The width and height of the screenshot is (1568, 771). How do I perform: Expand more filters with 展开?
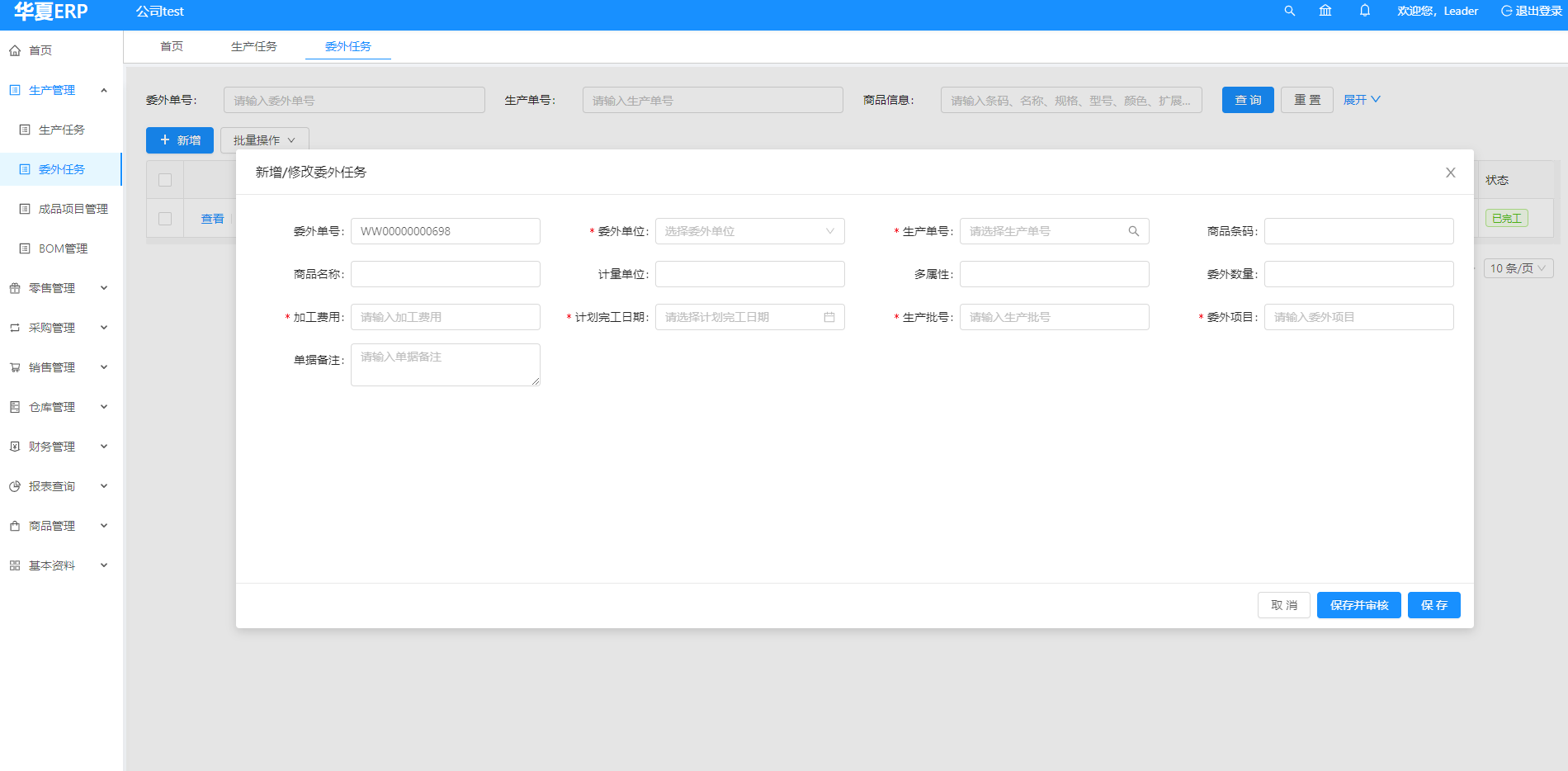(x=1362, y=100)
